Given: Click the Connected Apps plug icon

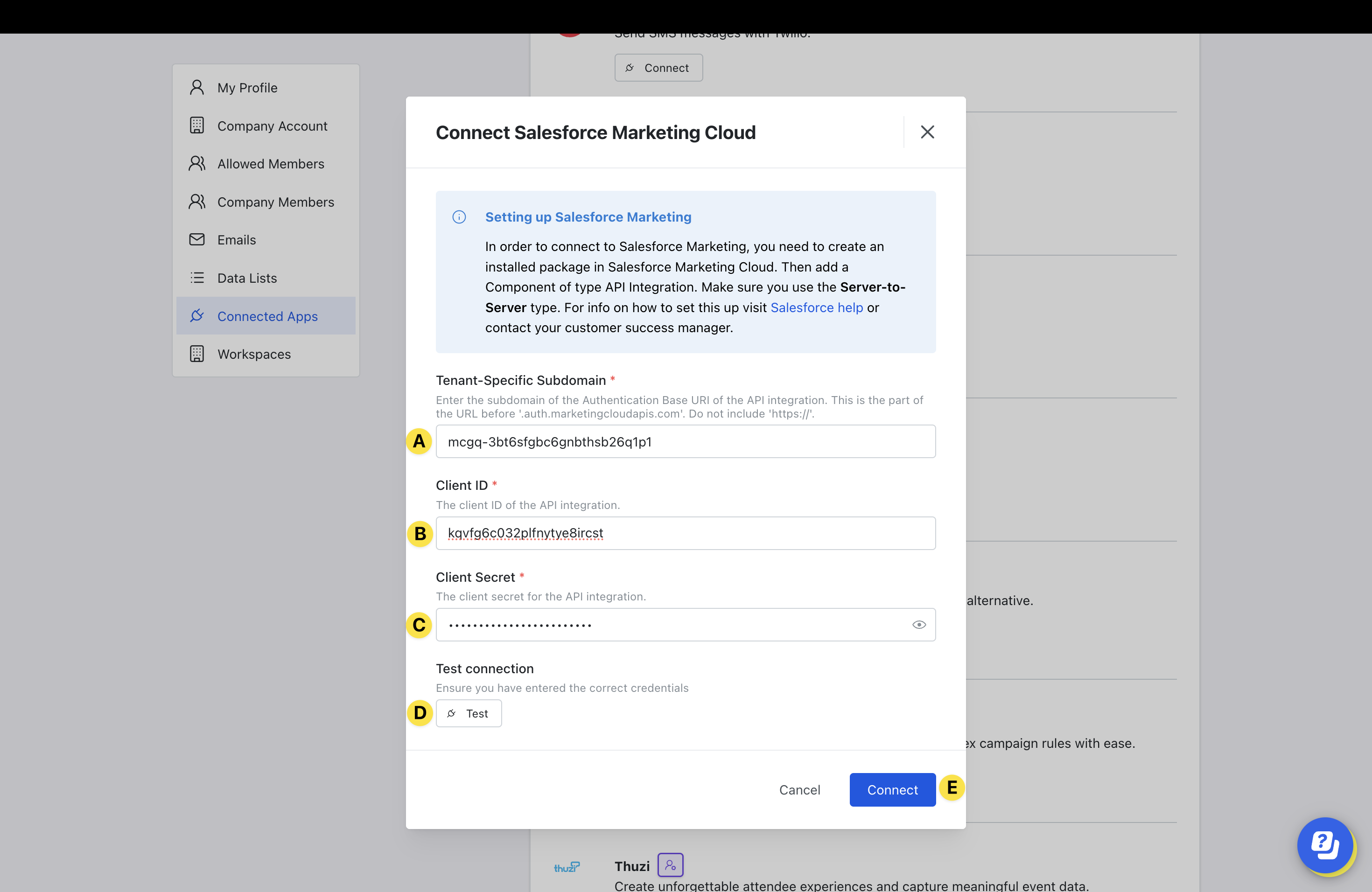Looking at the screenshot, I should (x=196, y=316).
